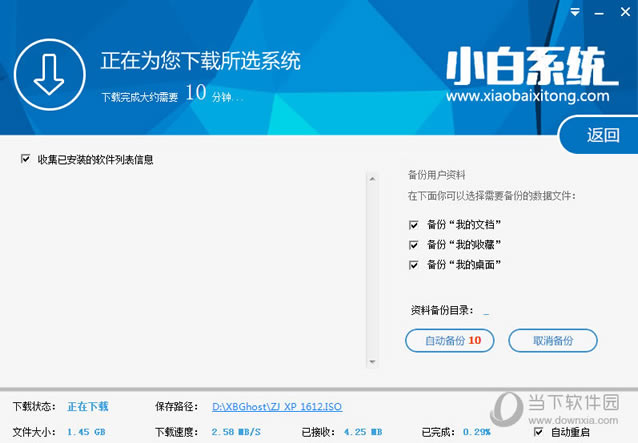This screenshot has height=443, width=638.
Task: Click the 自动备份 button
Action: click(x=450, y=341)
